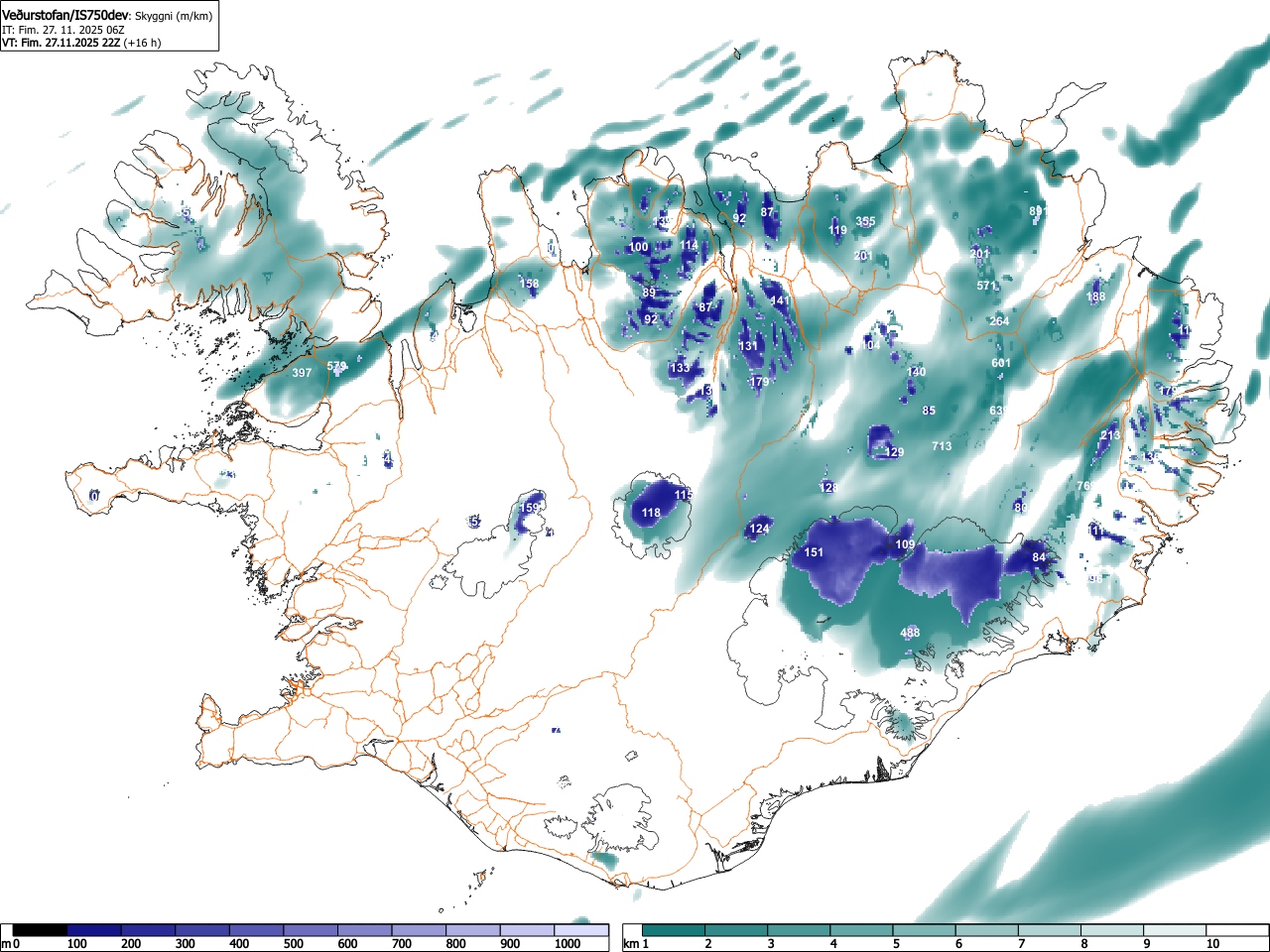
Task: Click the visibility value 109 on map
Action: point(905,544)
